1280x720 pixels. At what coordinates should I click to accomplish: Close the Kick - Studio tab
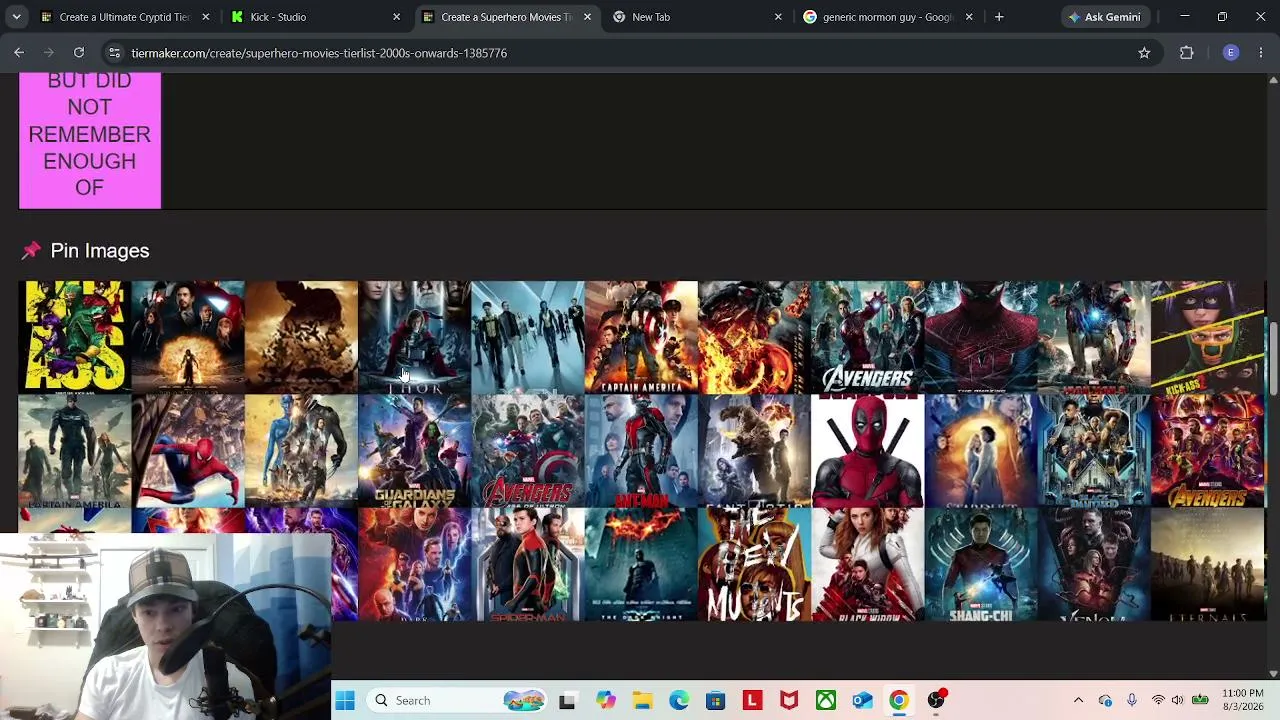point(396,17)
